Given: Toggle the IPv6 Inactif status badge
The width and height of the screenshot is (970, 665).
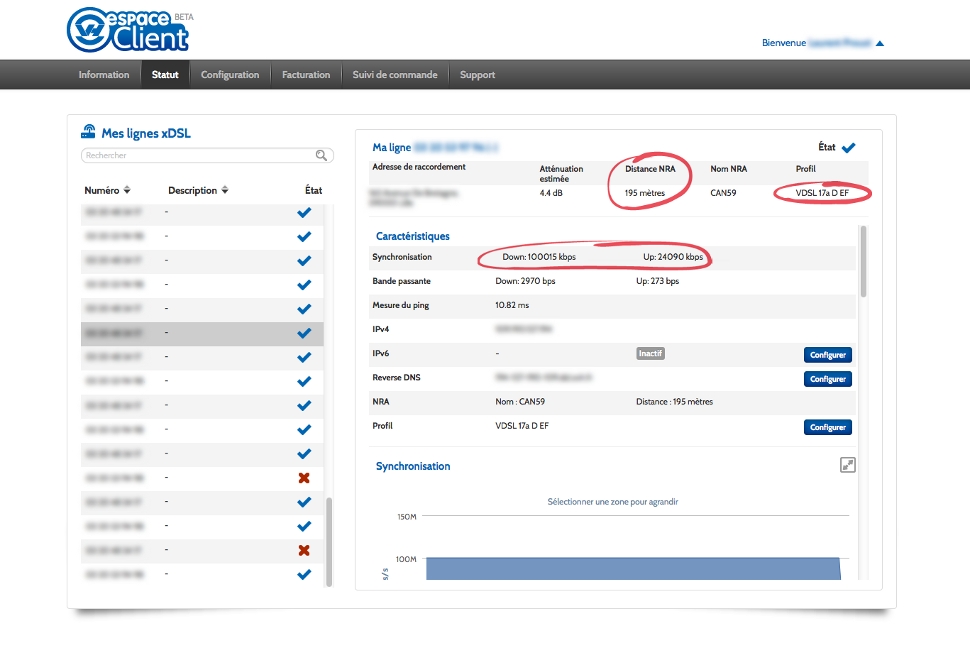Looking at the screenshot, I should tap(650, 353).
